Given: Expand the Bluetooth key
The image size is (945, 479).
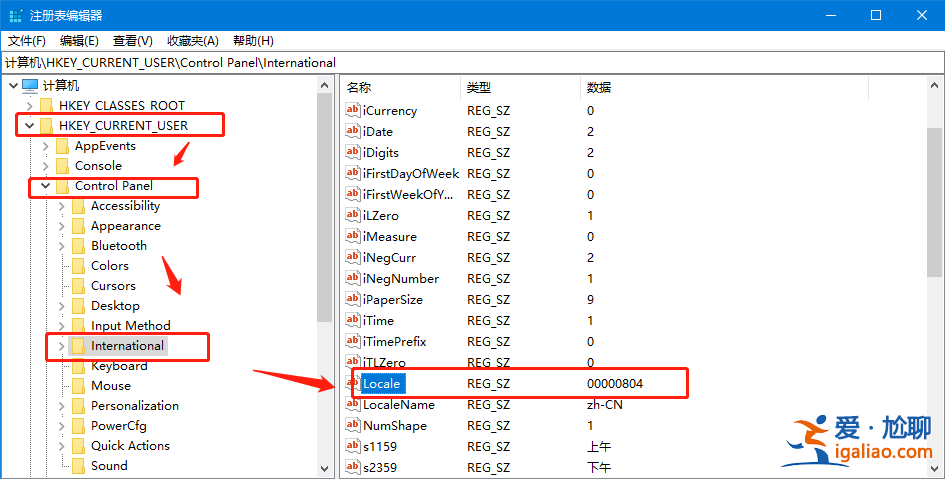Looking at the screenshot, I should click(61, 246).
